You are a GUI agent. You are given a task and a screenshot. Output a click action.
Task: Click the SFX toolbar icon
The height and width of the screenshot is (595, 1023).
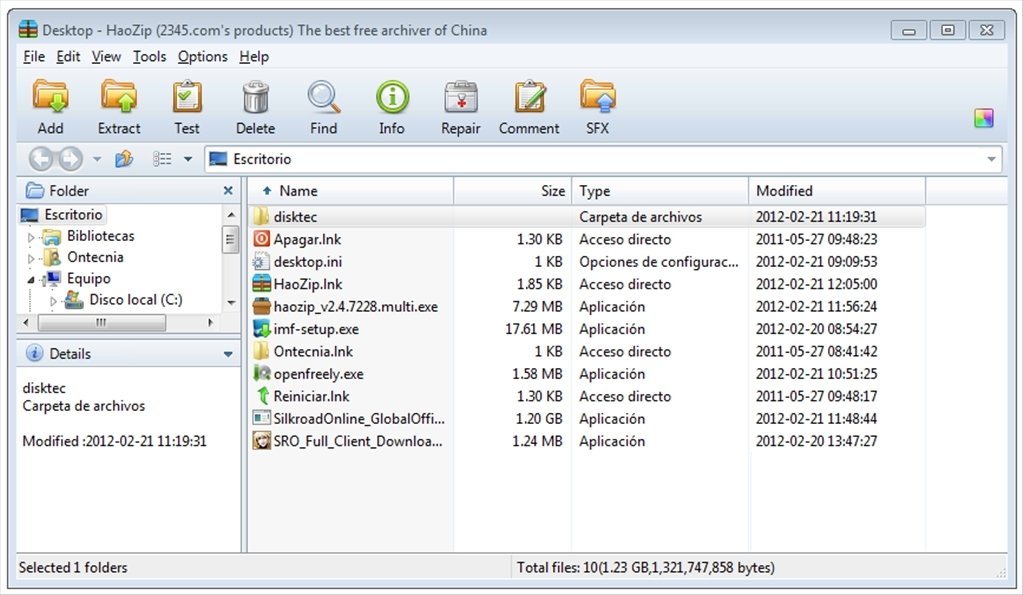[x=598, y=98]
